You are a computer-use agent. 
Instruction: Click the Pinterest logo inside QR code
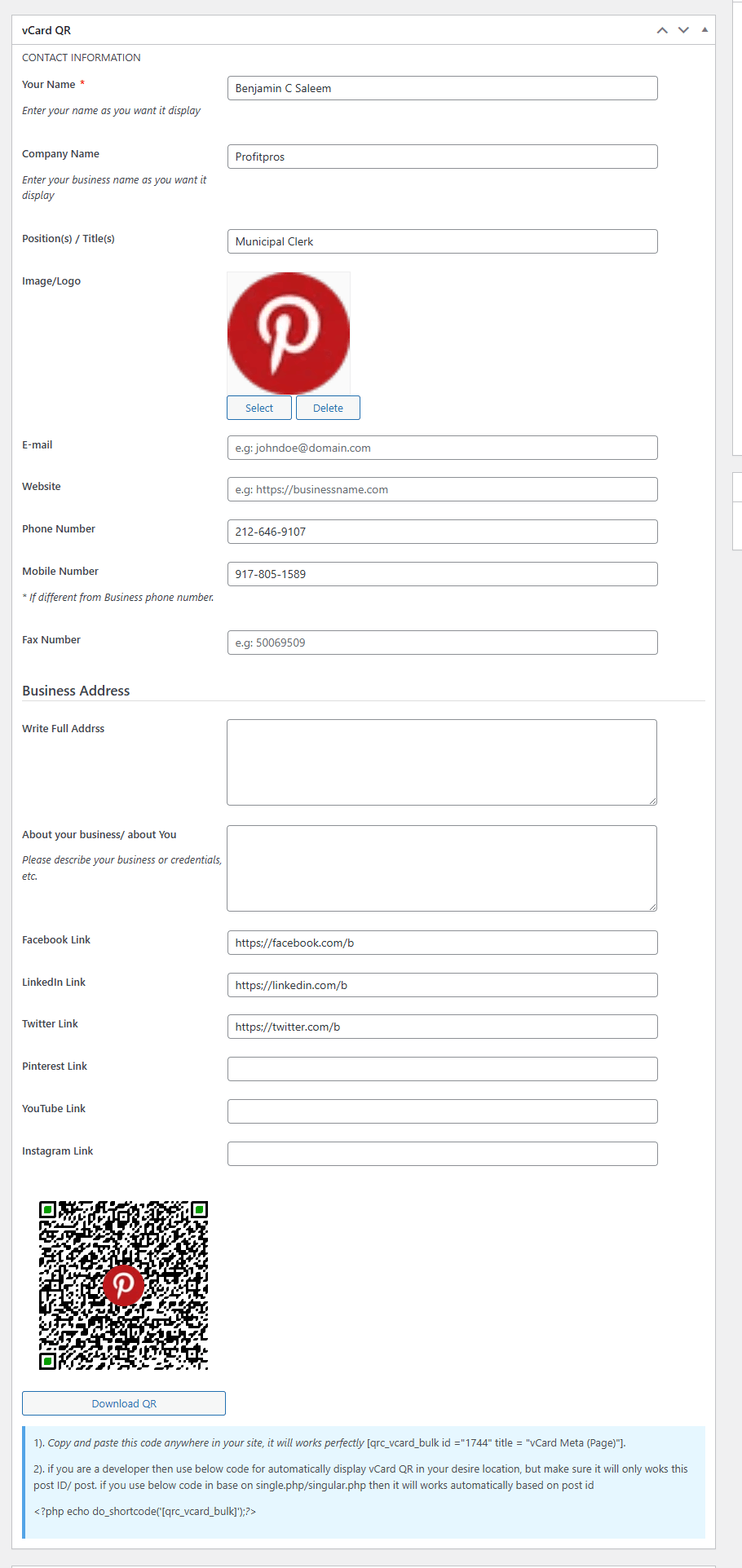pos(123,1285)
